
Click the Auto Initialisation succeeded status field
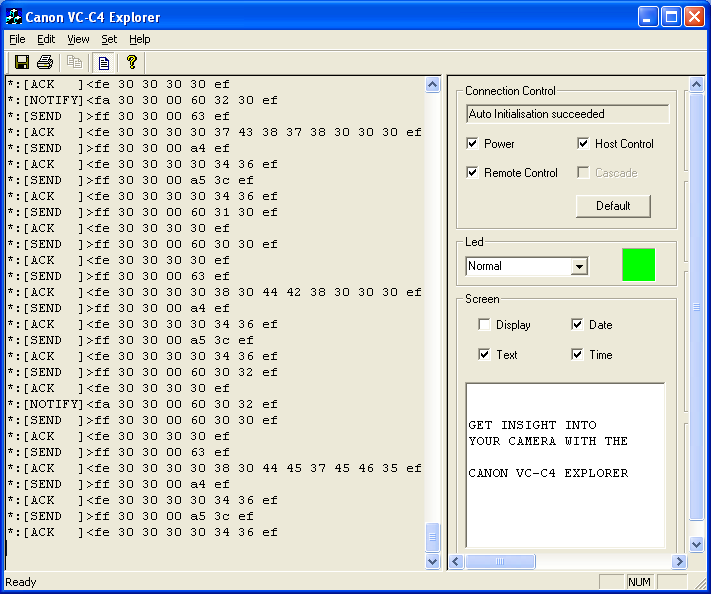567,114
